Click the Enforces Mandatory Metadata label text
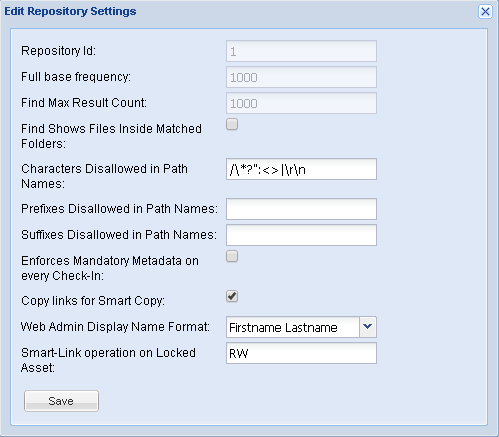Image resolution: width=499 pixels, height=437 pixels. (x=110, y=268)
